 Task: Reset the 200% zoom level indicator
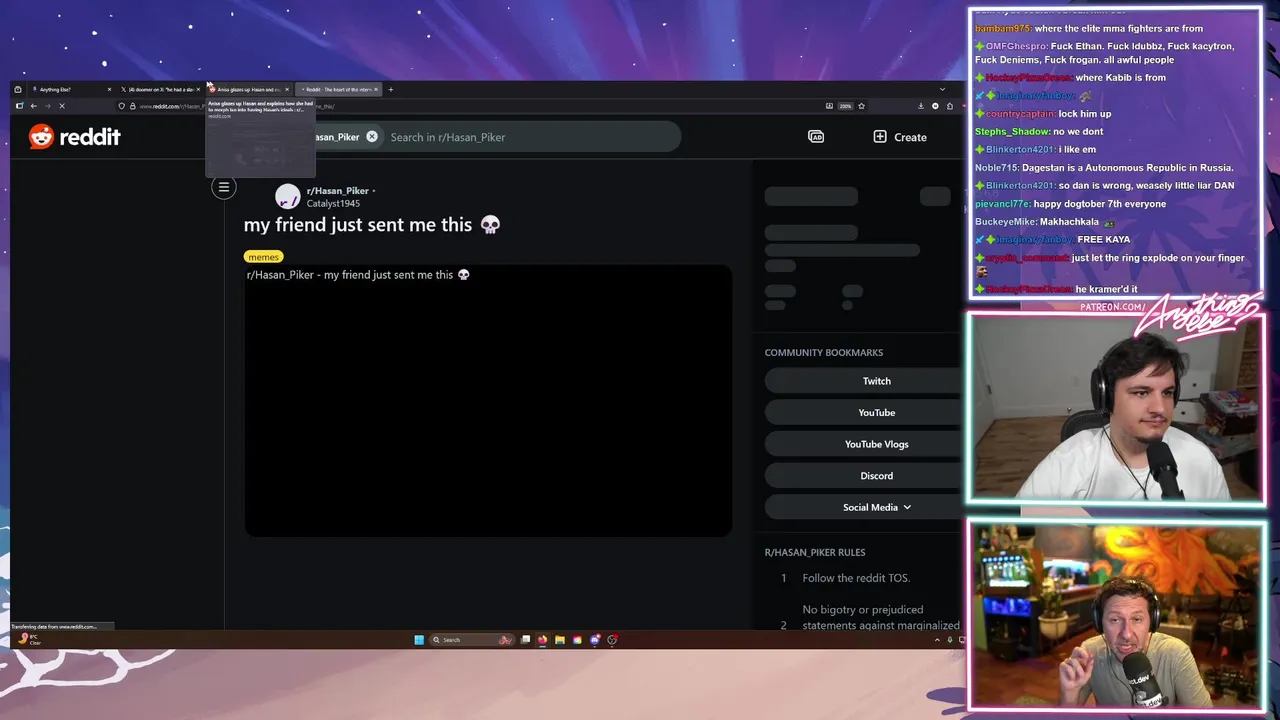tap(845, 106)
